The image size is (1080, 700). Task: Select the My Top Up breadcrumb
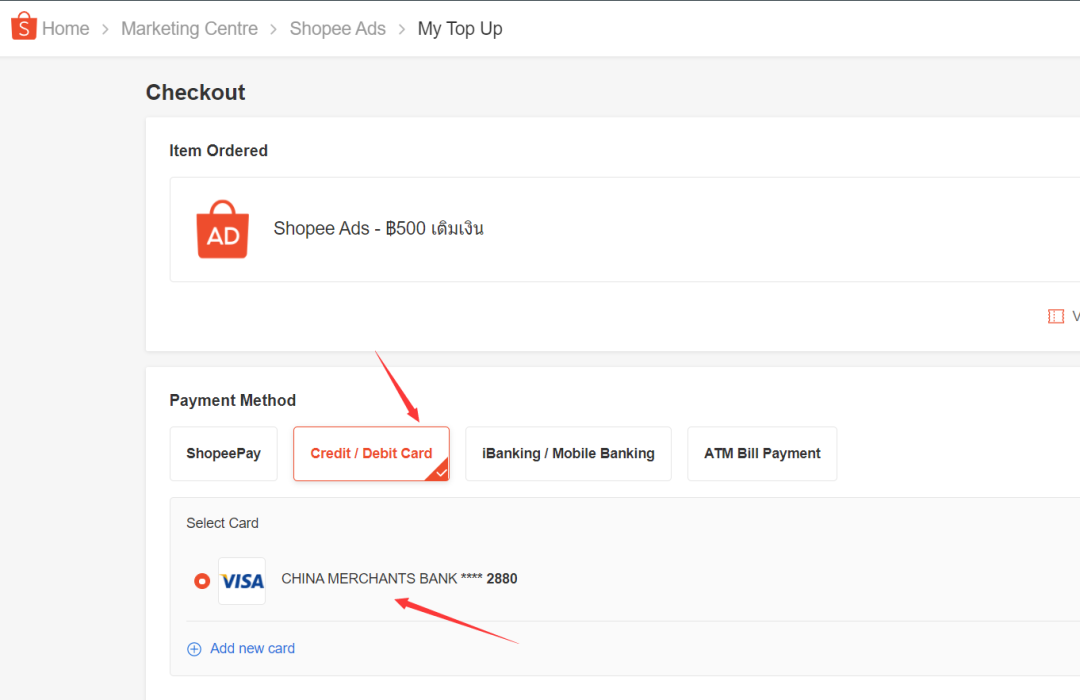[460, 29]
